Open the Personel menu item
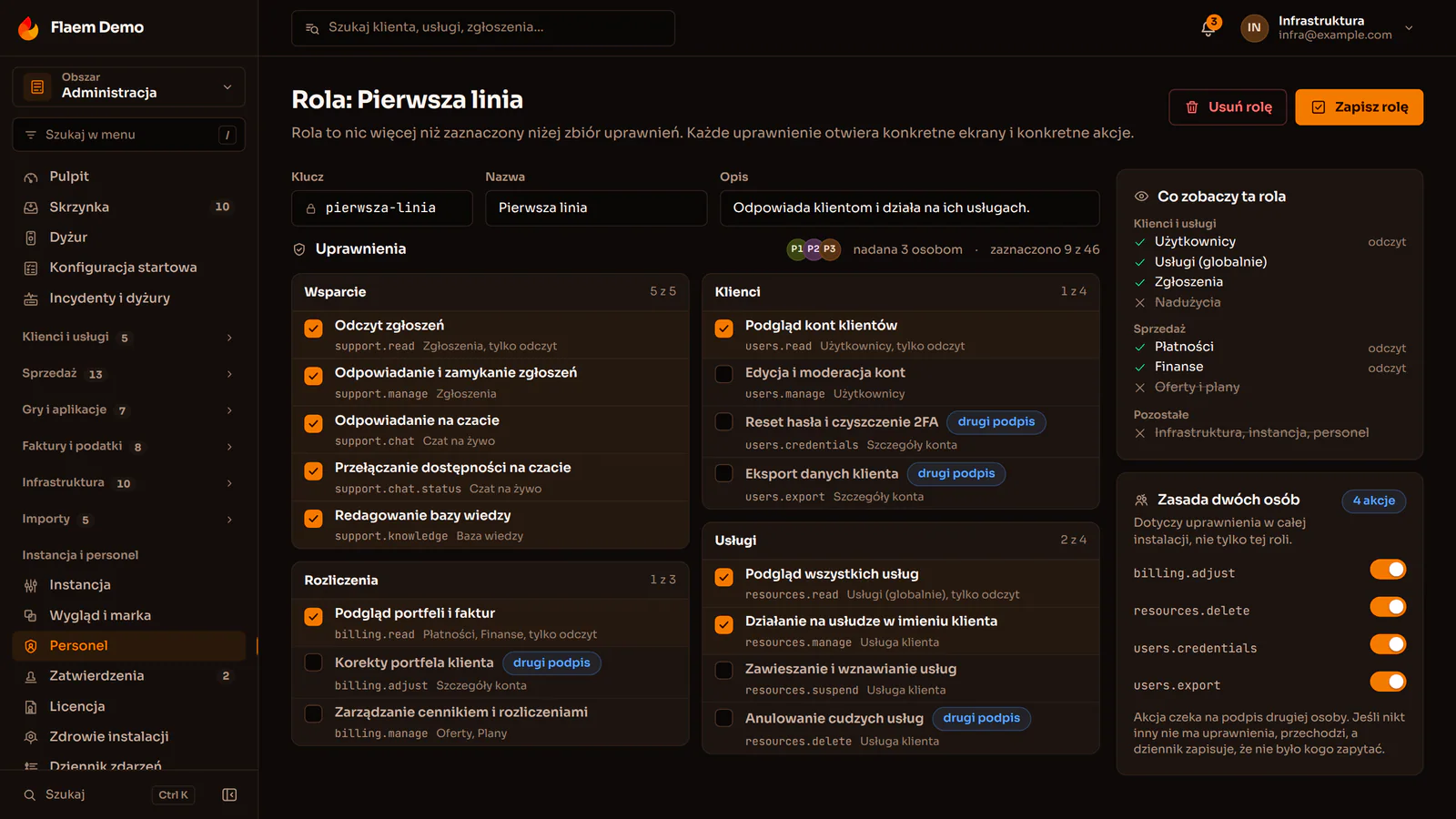Image resolution: width=1456 pixels, height=819 pixels. [x=129, y=646]
